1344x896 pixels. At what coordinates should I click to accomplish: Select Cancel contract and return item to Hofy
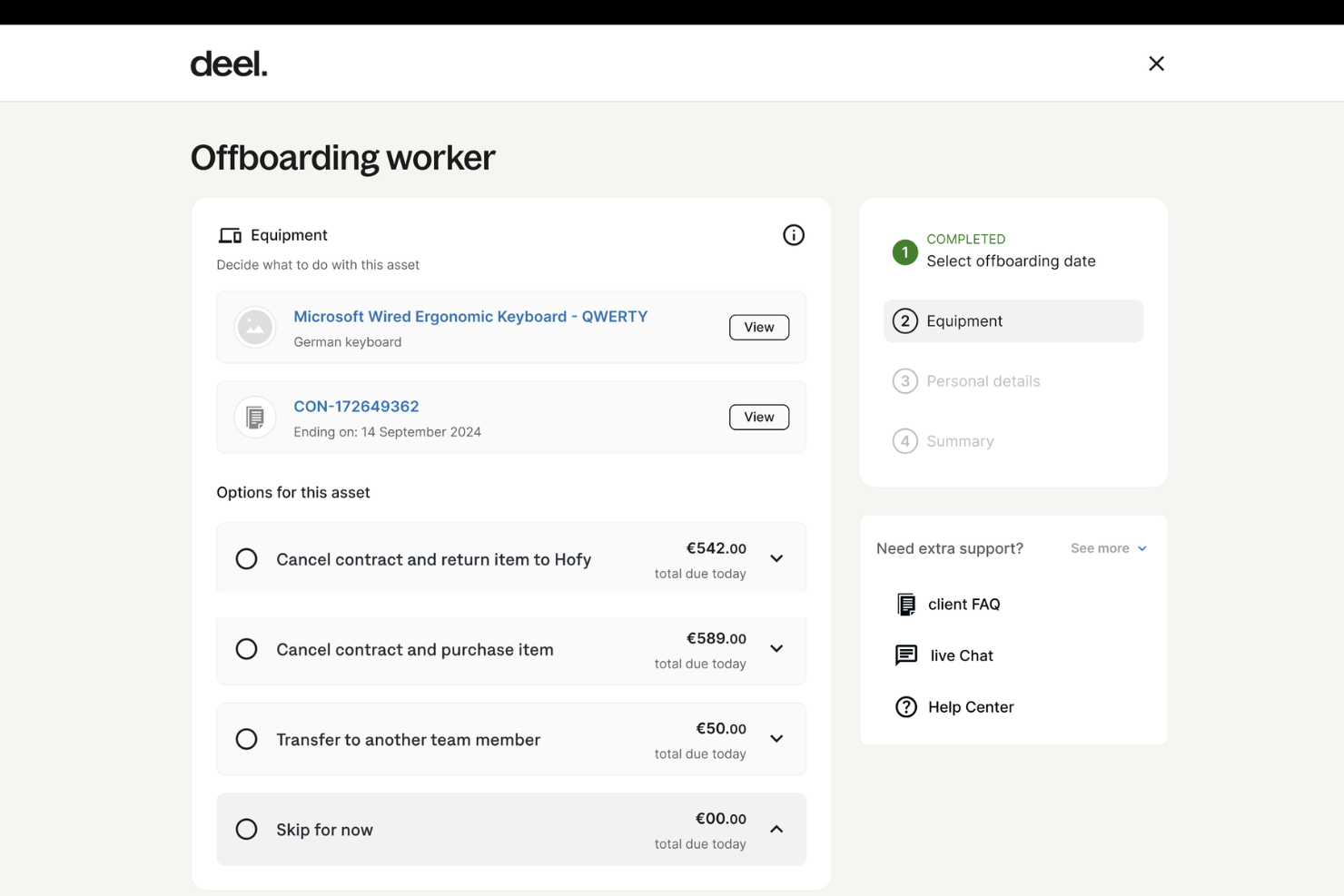click(246, 558)
